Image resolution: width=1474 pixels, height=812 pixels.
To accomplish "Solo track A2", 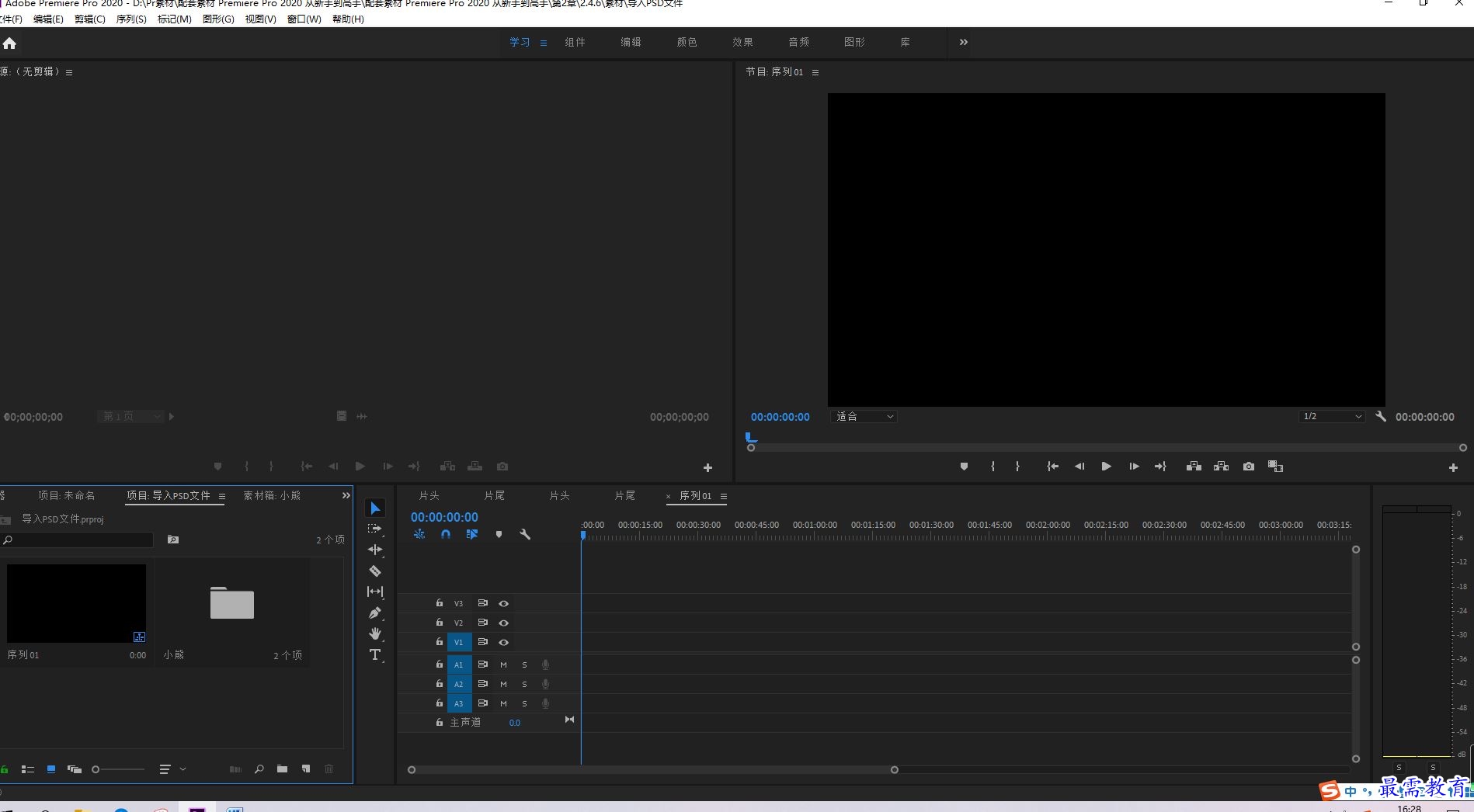I will 524,684.
